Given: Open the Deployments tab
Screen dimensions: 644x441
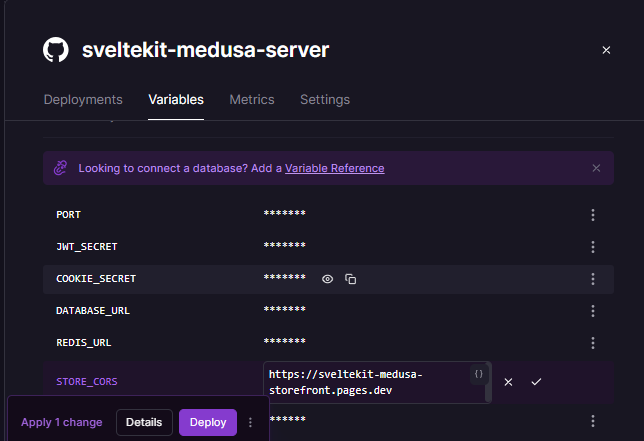Looking at the screenshot, I should (83, 100).
